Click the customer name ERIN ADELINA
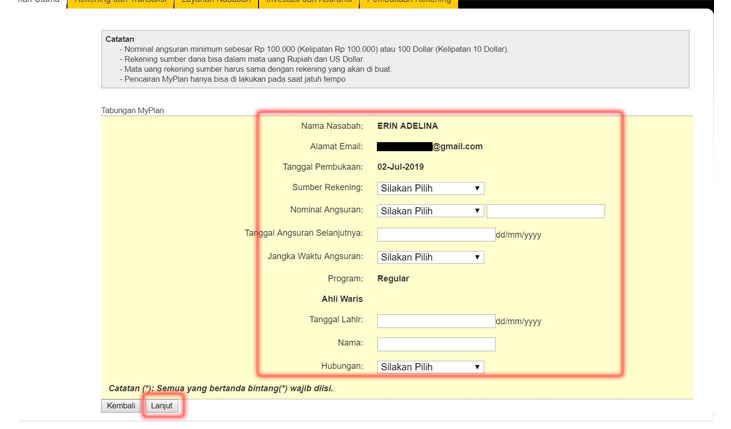 click(407, 126)
